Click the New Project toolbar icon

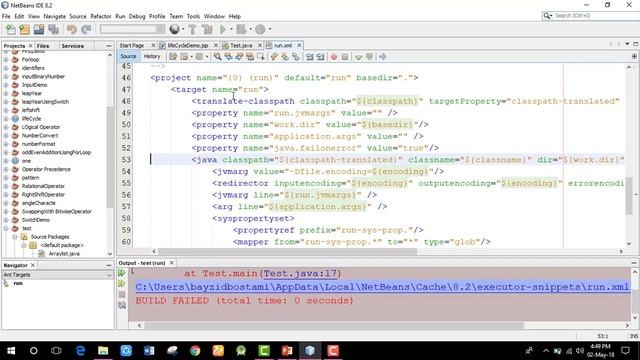point(24,29)
